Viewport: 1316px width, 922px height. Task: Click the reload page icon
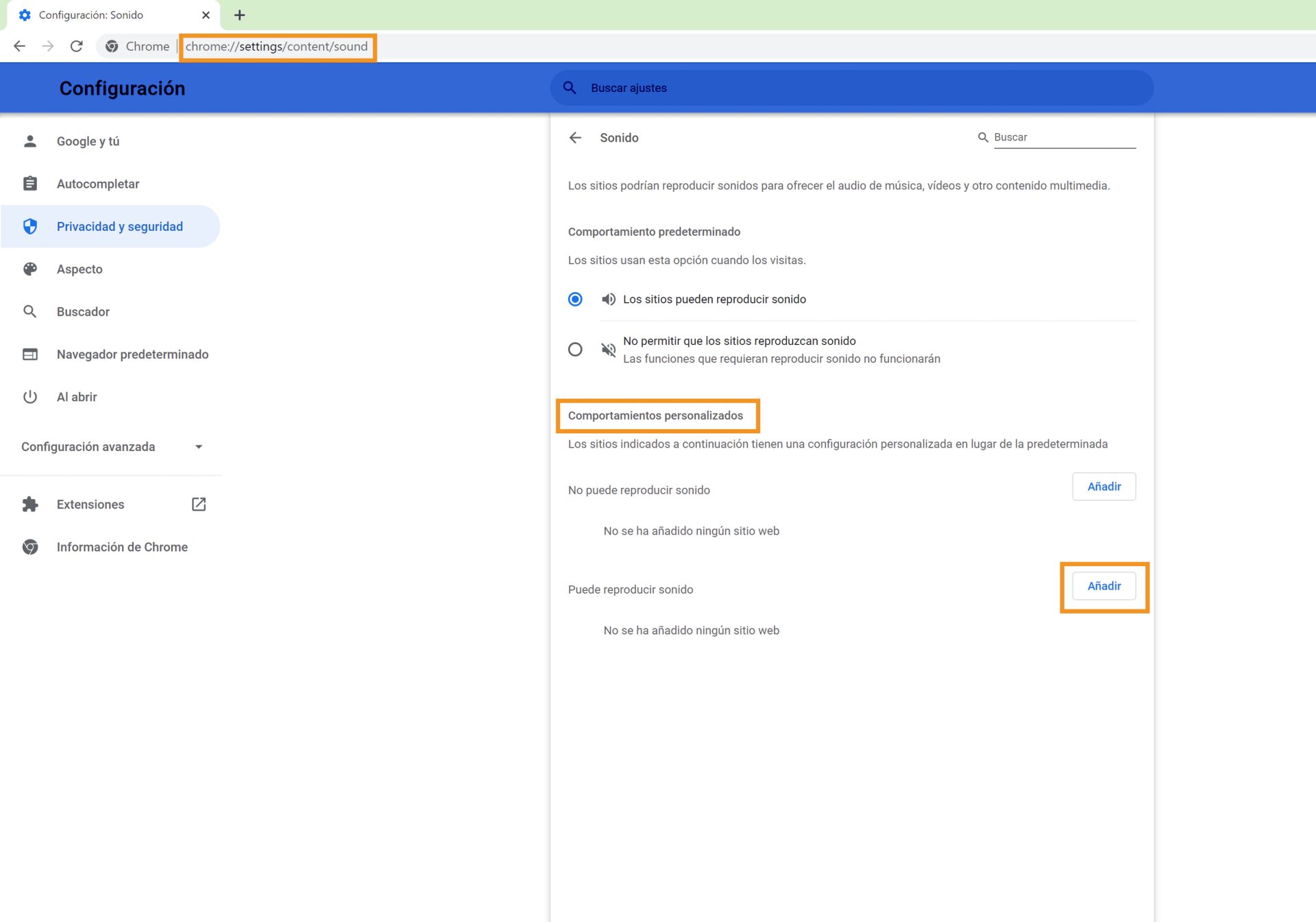click(77, 46)
